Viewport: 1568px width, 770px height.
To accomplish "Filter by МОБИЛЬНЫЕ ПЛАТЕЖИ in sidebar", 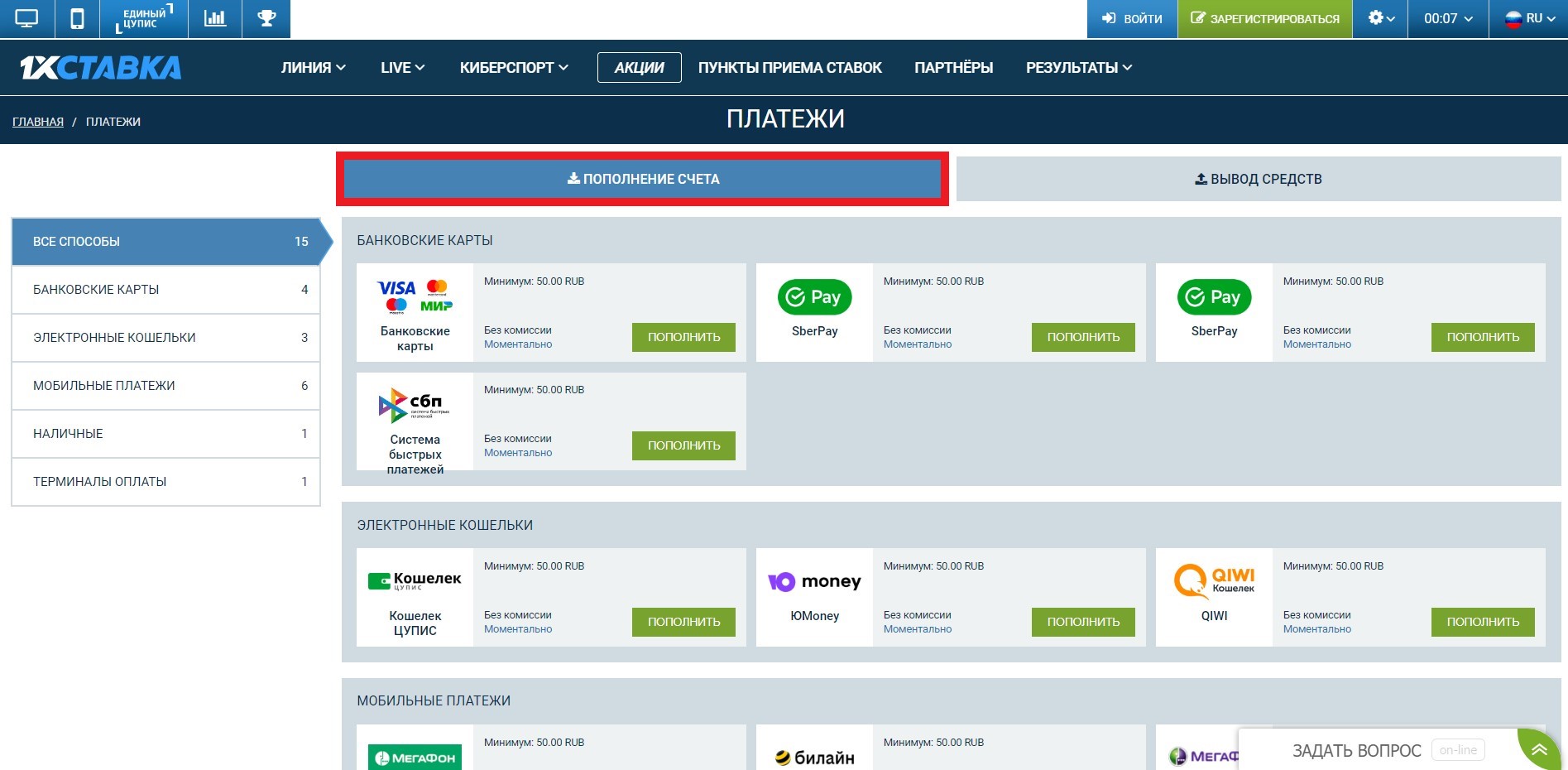I will (x=166, y=386).
